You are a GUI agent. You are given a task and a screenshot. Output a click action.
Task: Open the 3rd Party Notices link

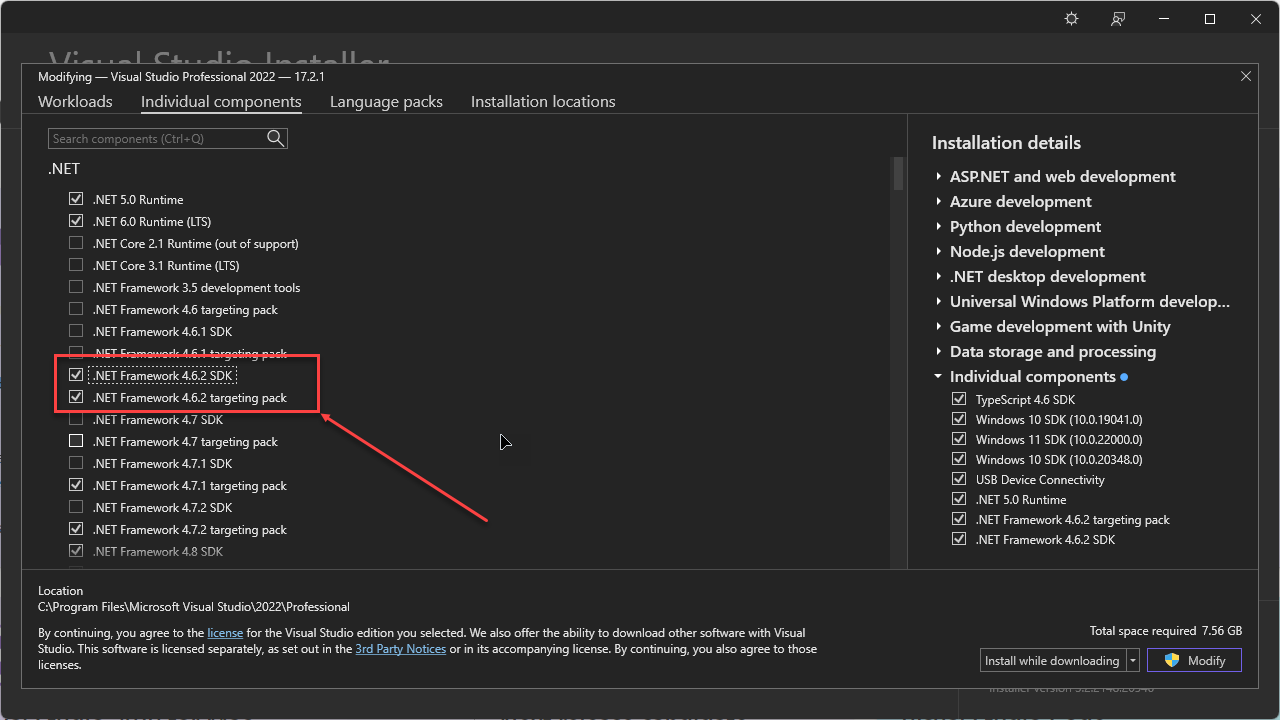pyautogui.click(x=400, y=649)
